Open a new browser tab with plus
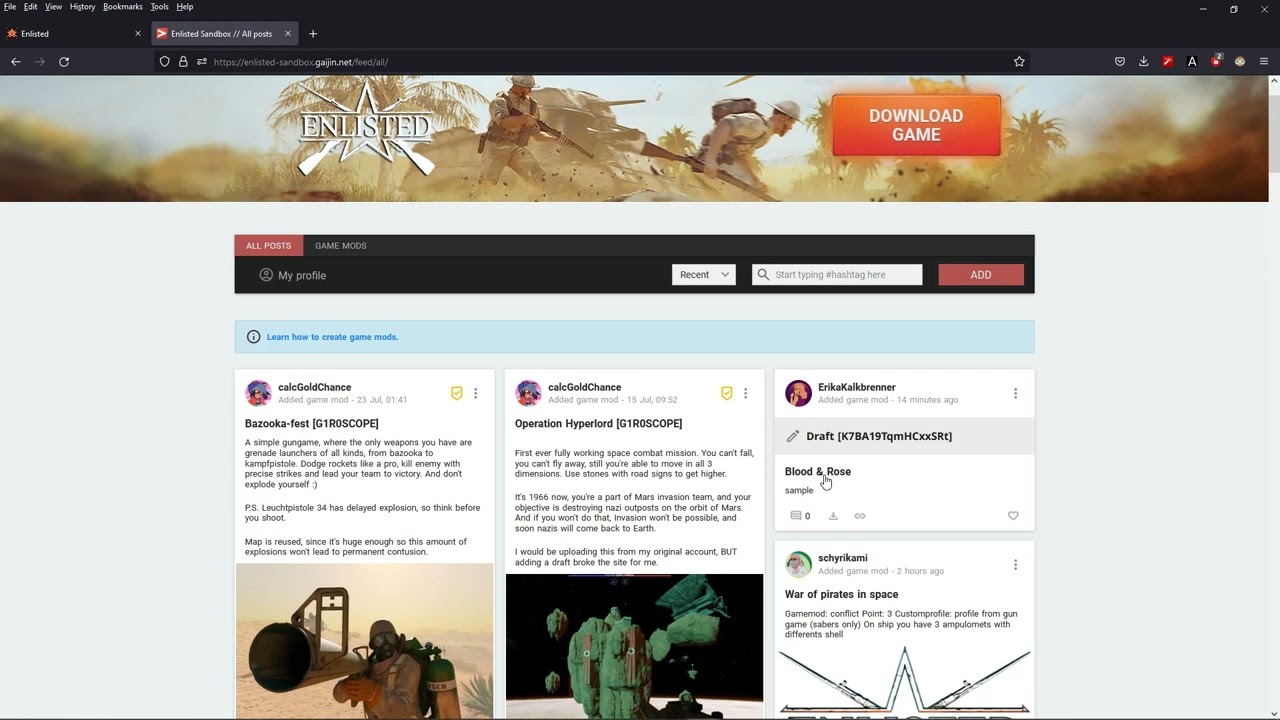Viewport: 1280px width, 720px height. tap(313, 34)
